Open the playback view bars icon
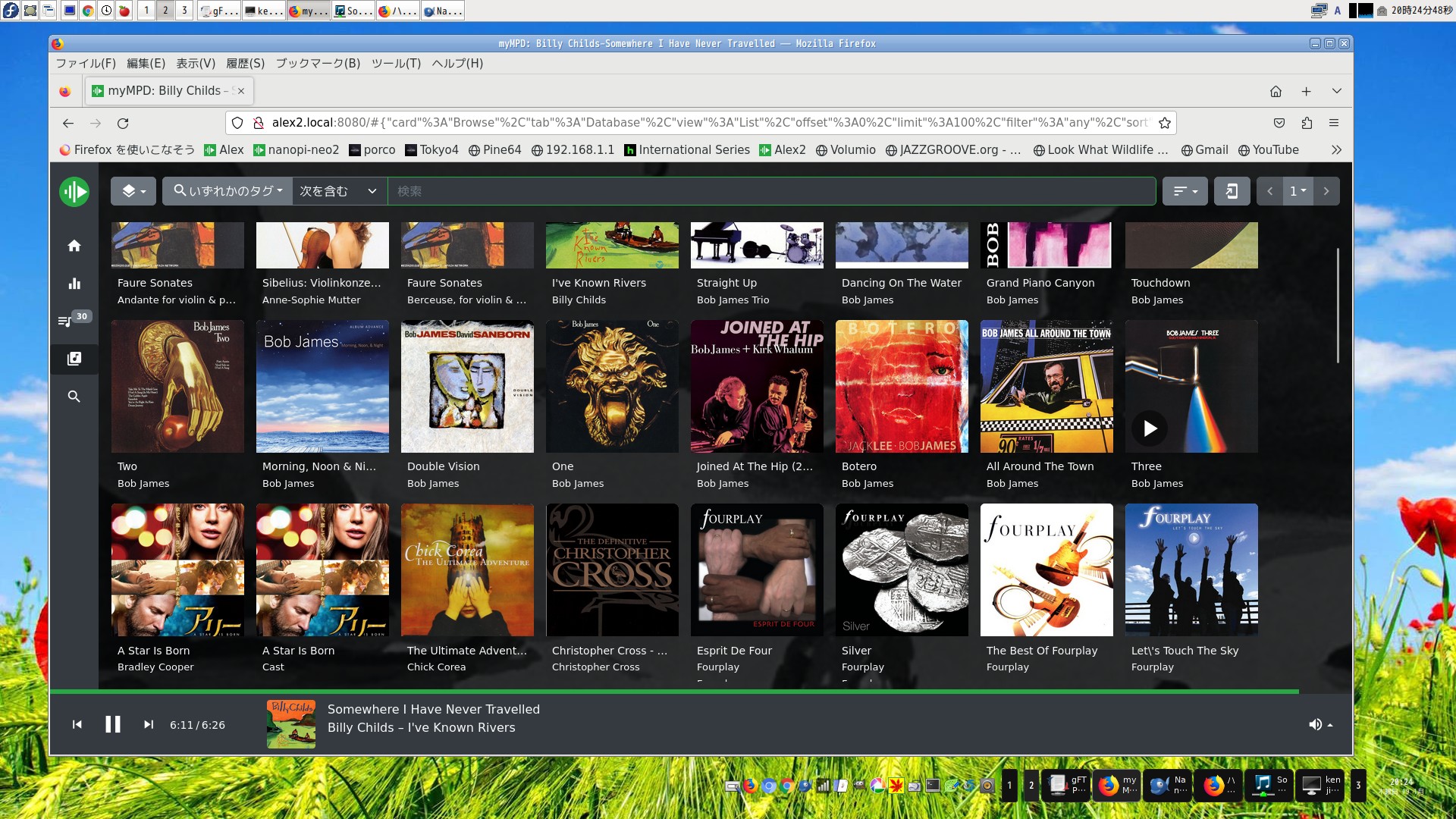The width and height of the screenshot is (1456, 819). click(74, 284)
